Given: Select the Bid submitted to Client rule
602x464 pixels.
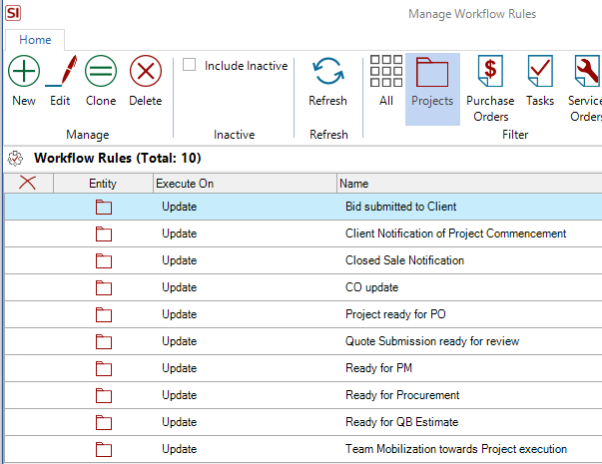Looking at the screenshot, I should coord(400,207).
